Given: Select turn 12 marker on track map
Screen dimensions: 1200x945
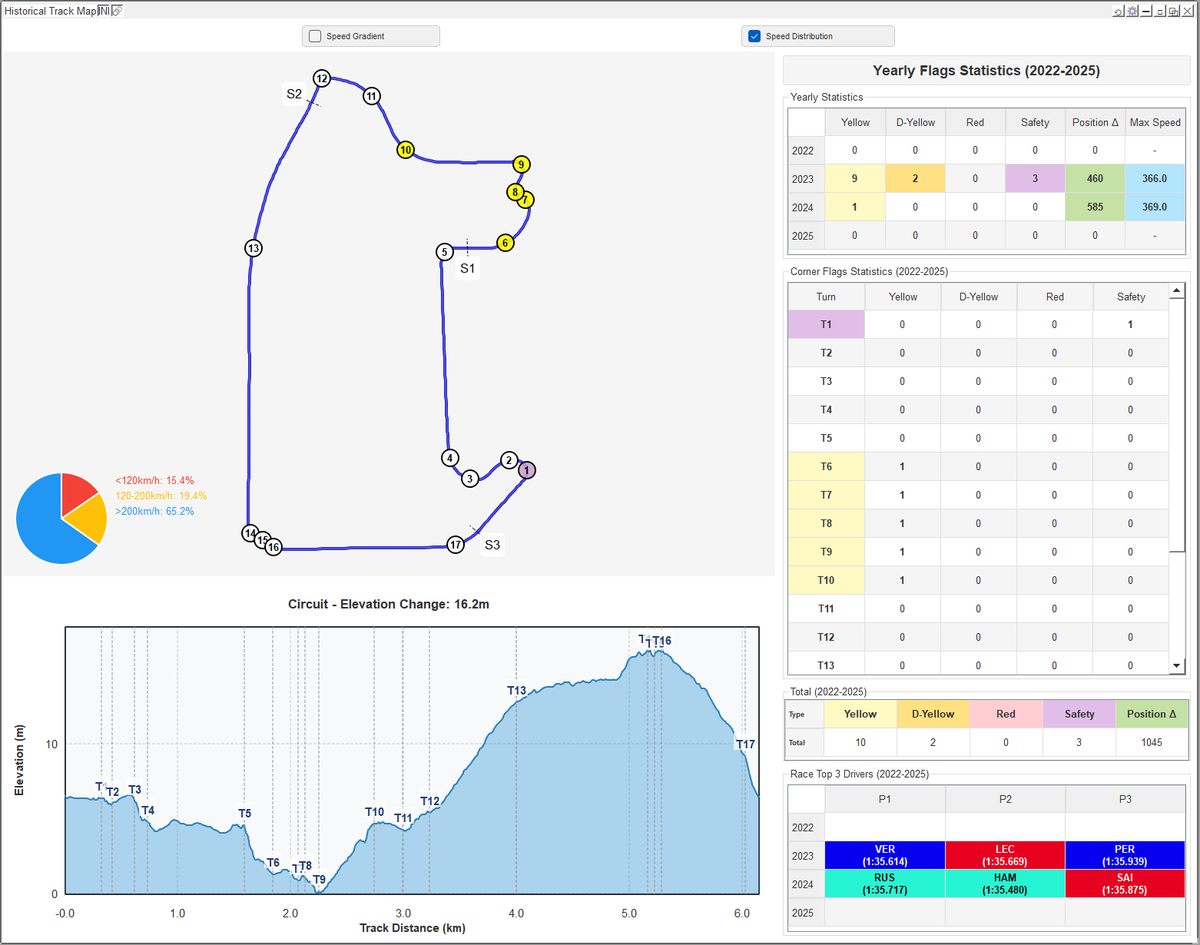Looking at the screenshot, I should pyautogui.click(x=322, y=78).
